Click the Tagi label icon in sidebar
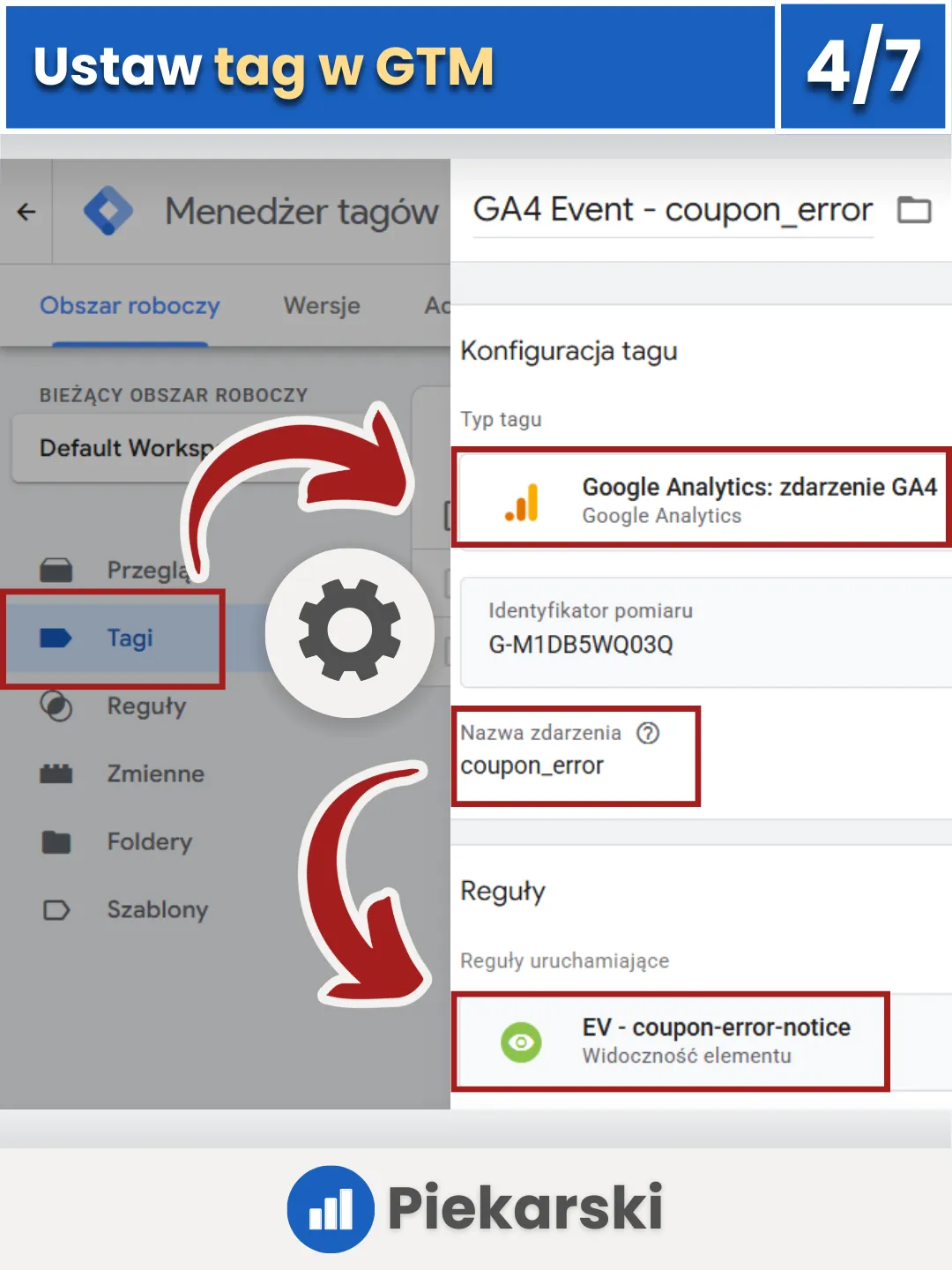The width and height of the screenshot is (952, 1270). (56, 638)
